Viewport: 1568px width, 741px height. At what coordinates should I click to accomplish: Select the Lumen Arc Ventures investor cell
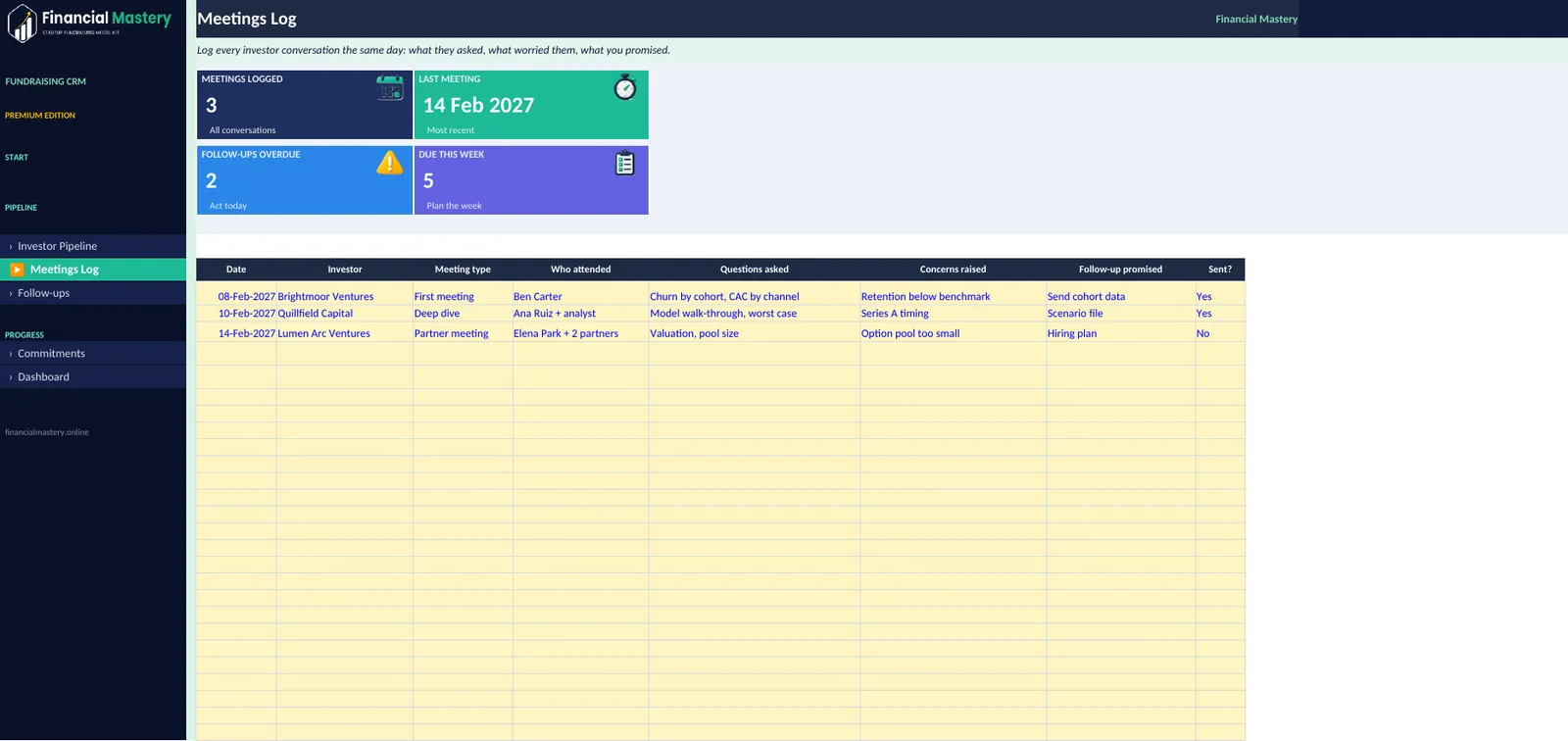click(345, 333)
